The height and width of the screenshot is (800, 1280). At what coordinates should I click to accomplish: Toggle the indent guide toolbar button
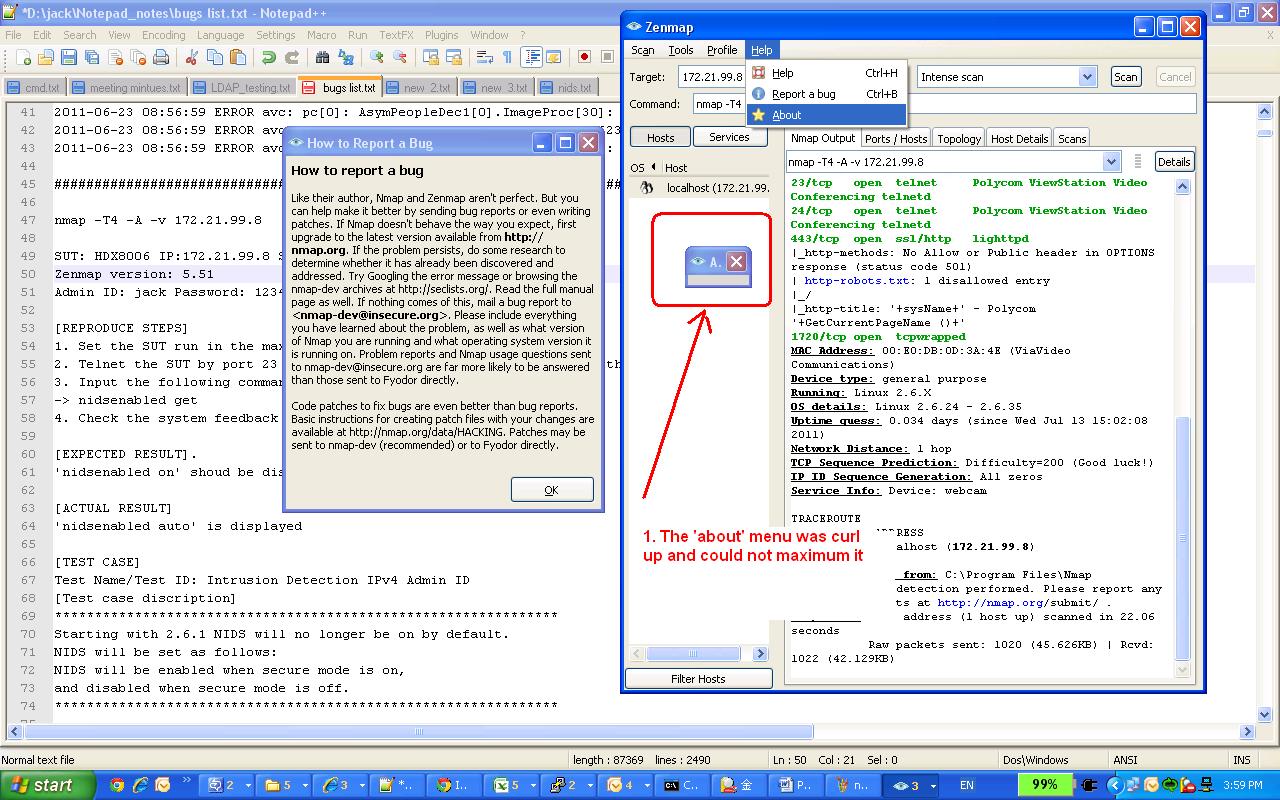point(531,58)
